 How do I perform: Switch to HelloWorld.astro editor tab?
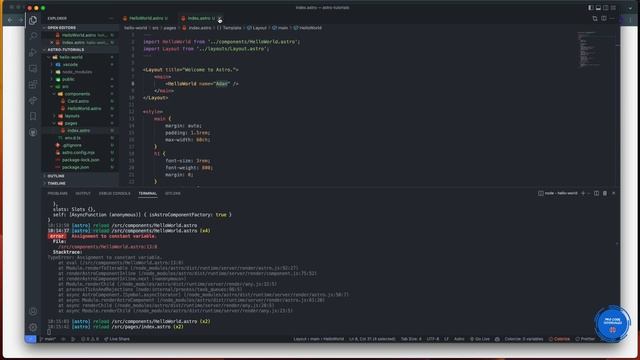[146, 18]
